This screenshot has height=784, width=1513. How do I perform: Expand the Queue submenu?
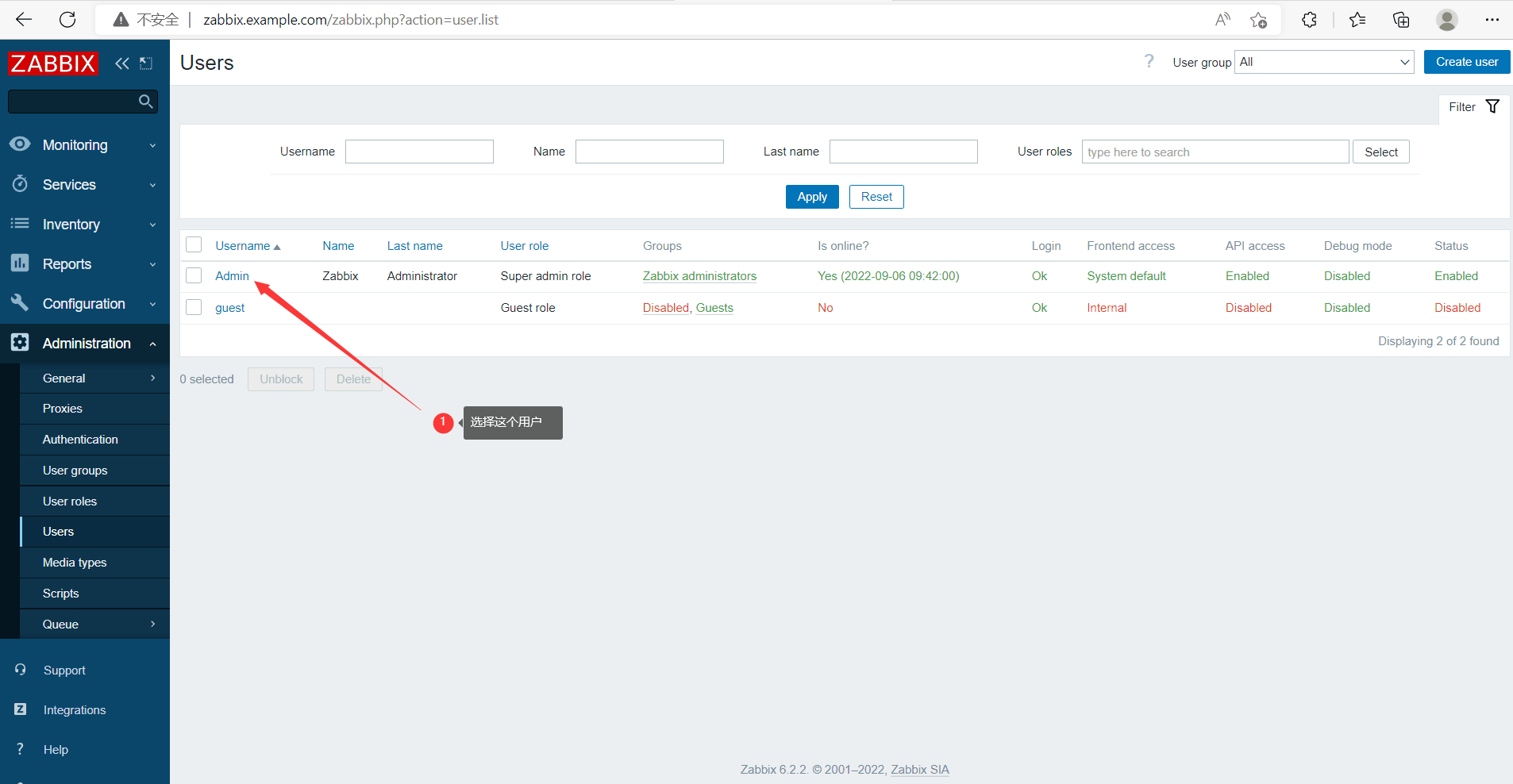pos(153,624)
